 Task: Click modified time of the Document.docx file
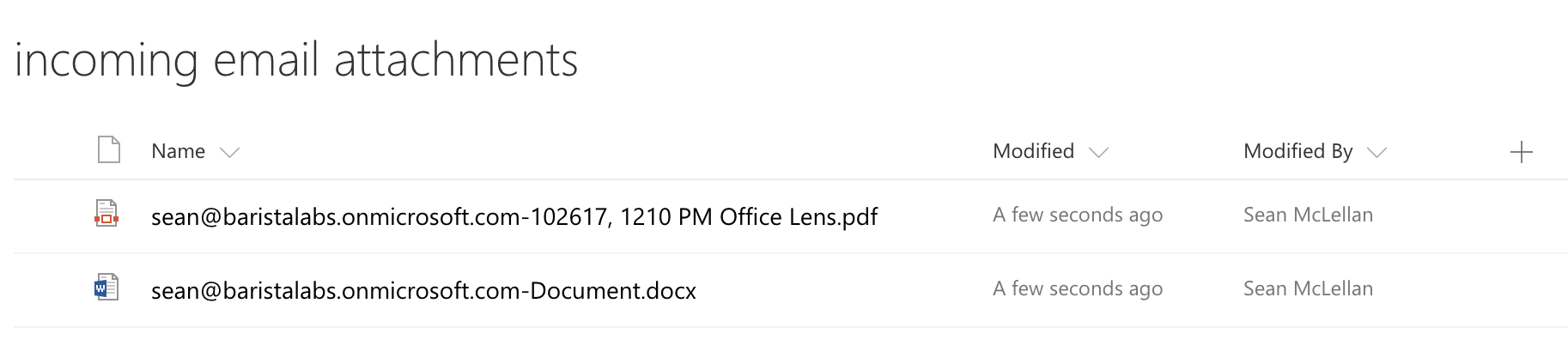(x=1078, y=288)
